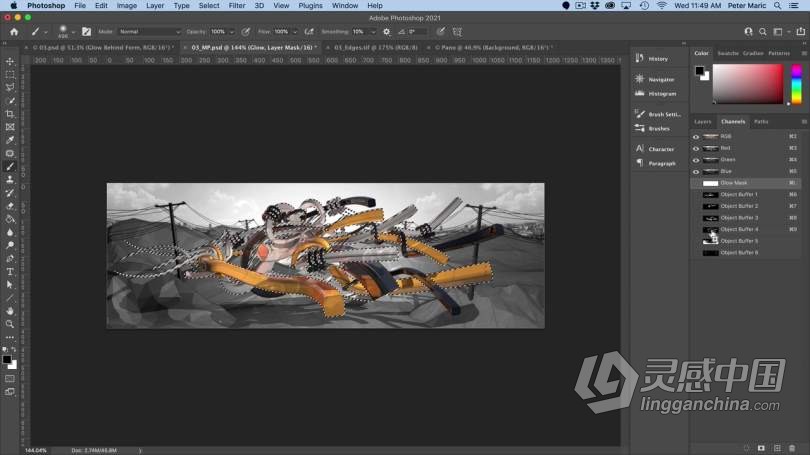Toggle pressure for size button
Image resolution: width=810 pixels, height=455 pixels.
point(440,32)
